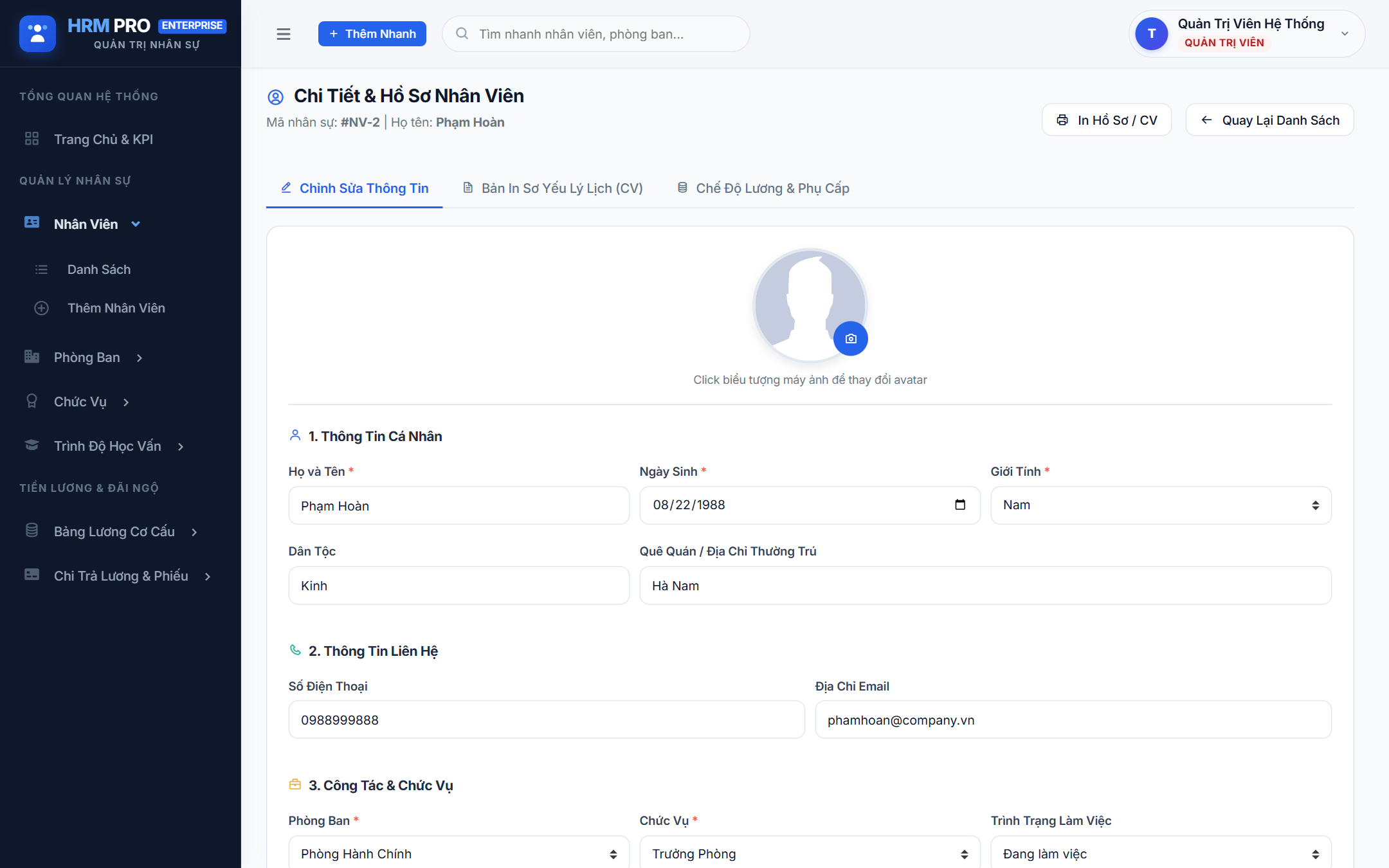
Task: Click the Trang Chủ & KPI dashboard icon
Action: tap(32, 139)
